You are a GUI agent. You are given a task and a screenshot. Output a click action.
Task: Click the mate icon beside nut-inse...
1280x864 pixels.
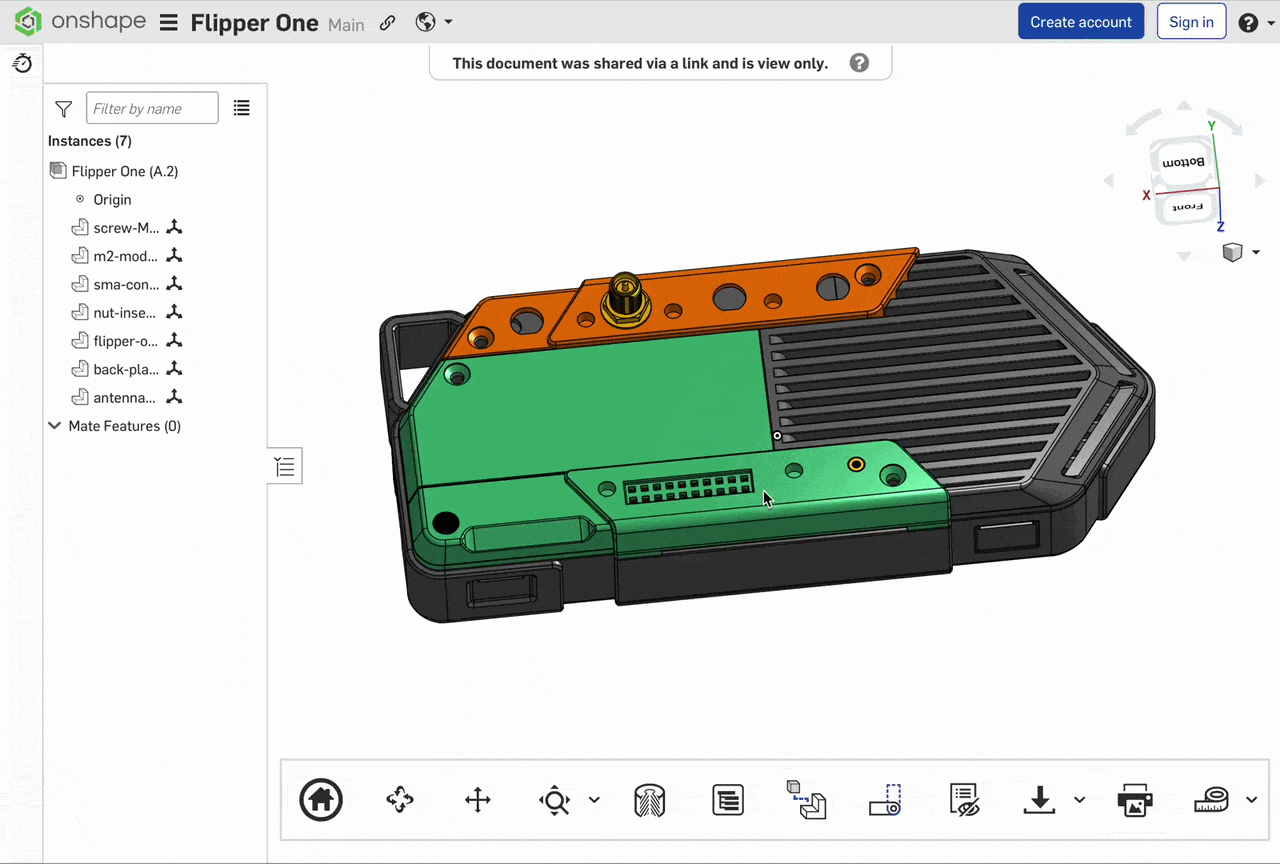click(x=174, y=313)
